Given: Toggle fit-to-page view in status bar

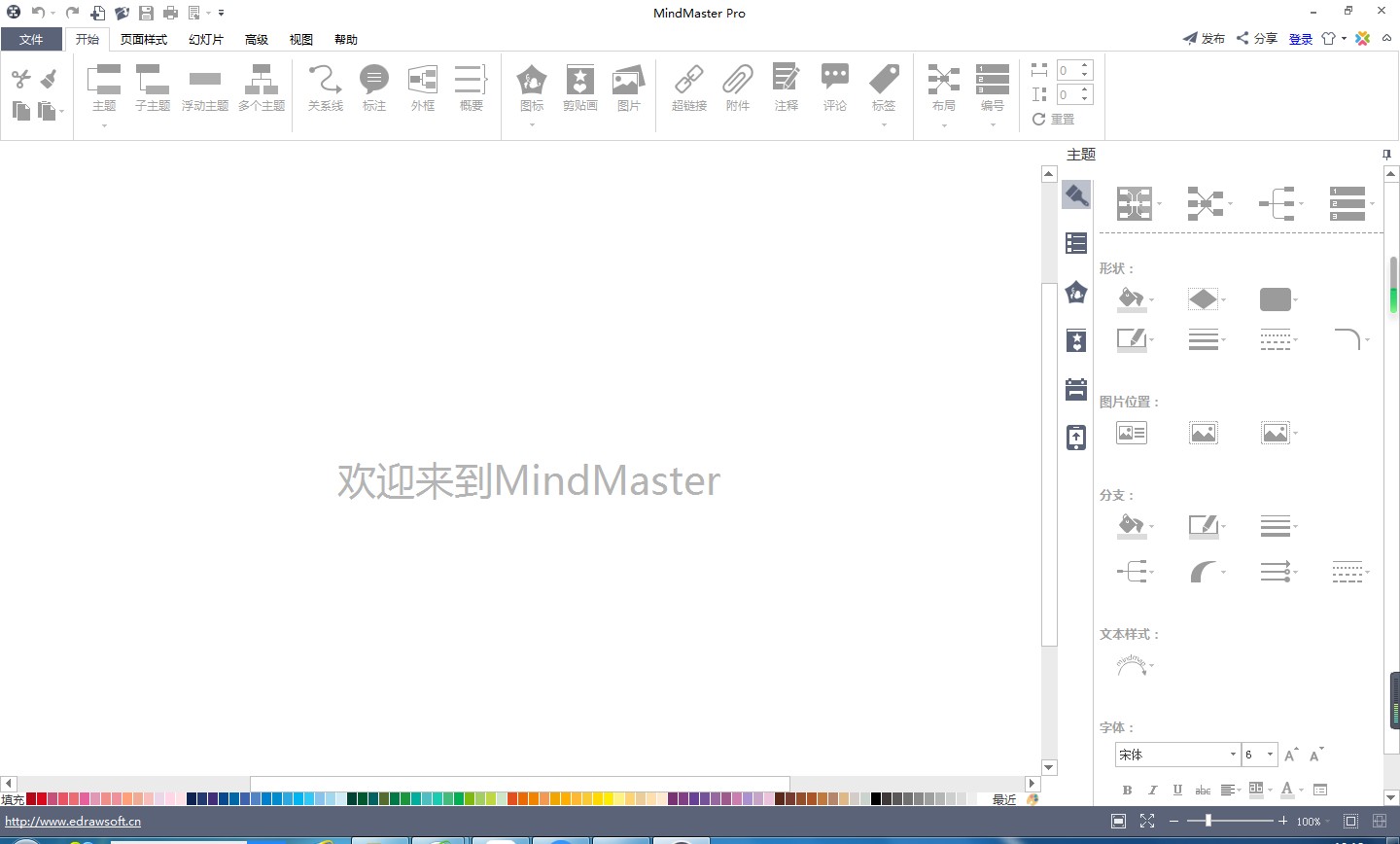Looking at the screenshot, I should 1119,822.
